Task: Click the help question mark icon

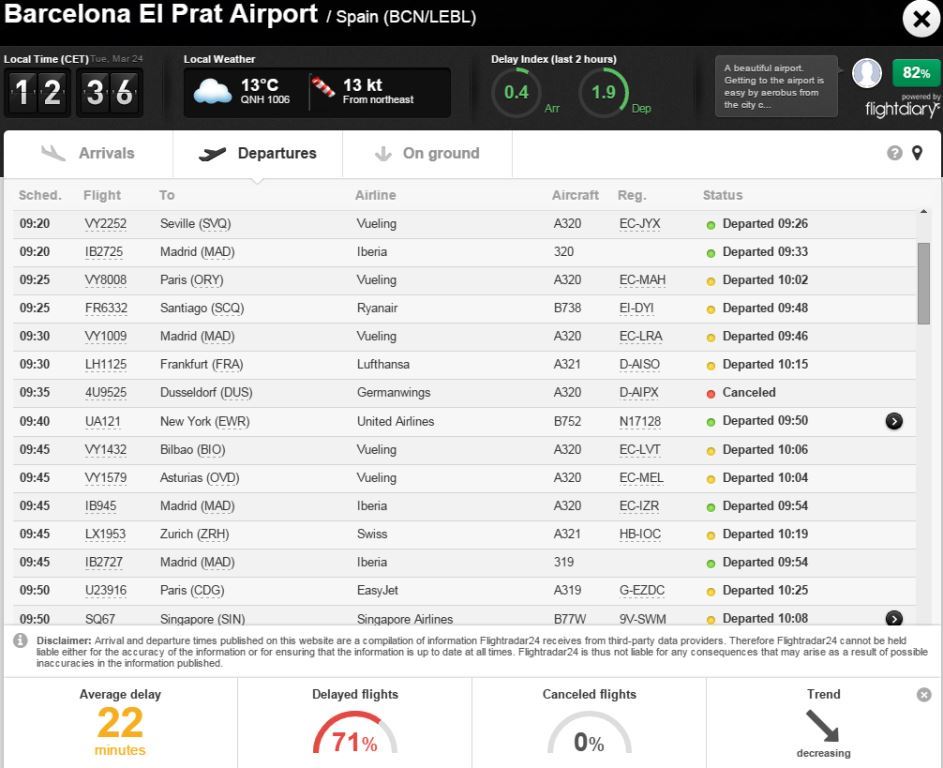Action: tap(894, 153)
